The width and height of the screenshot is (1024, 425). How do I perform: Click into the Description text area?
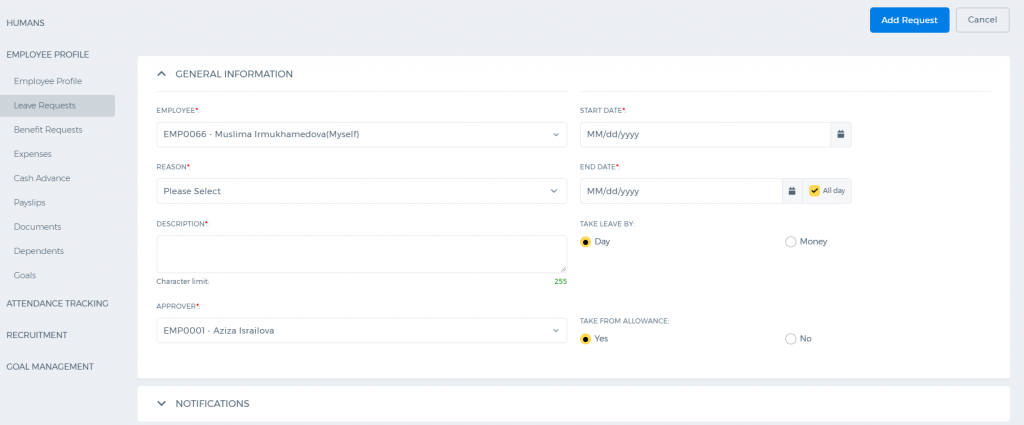[x=362, y=254]
